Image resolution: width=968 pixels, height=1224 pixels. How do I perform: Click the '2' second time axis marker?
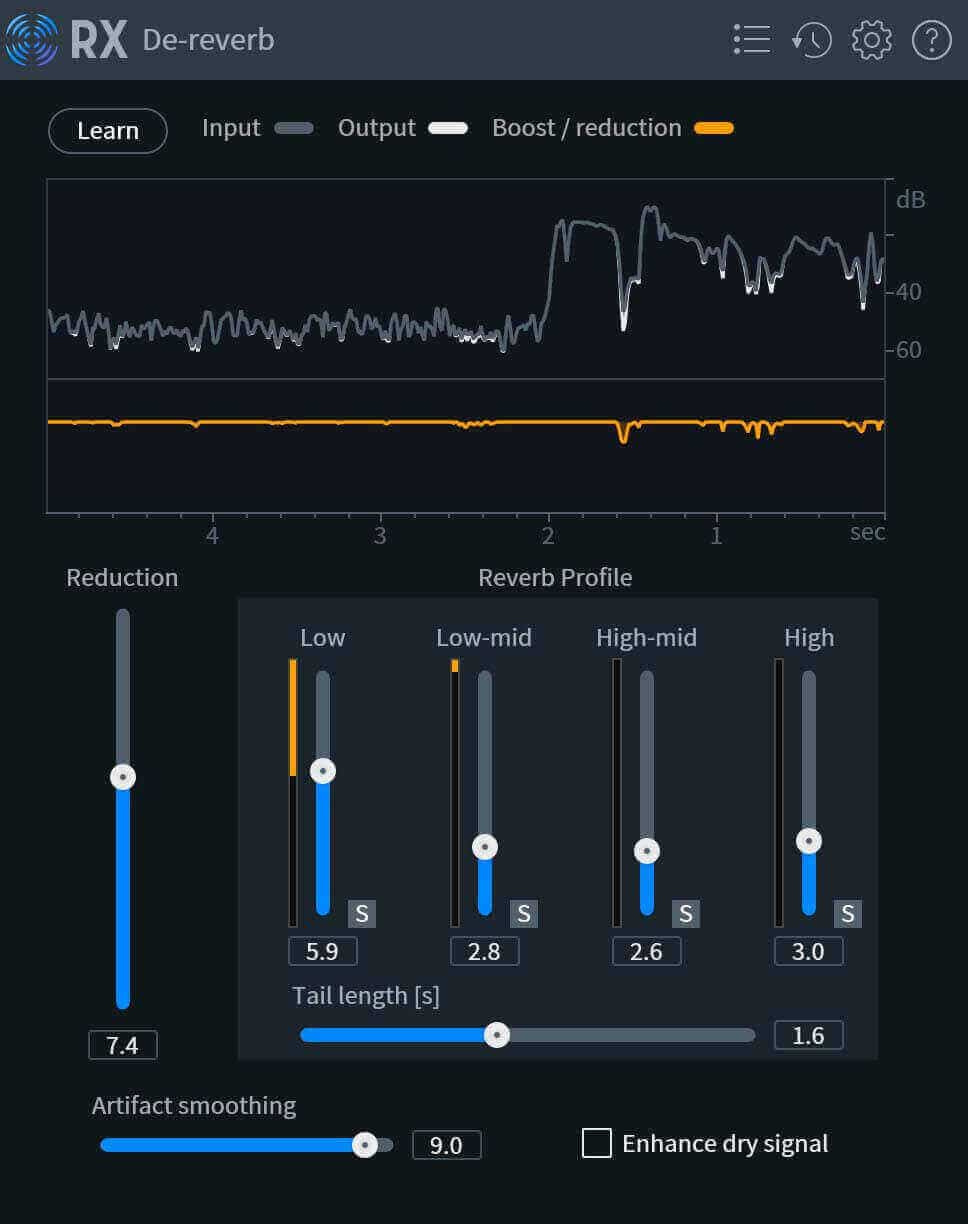548,535
